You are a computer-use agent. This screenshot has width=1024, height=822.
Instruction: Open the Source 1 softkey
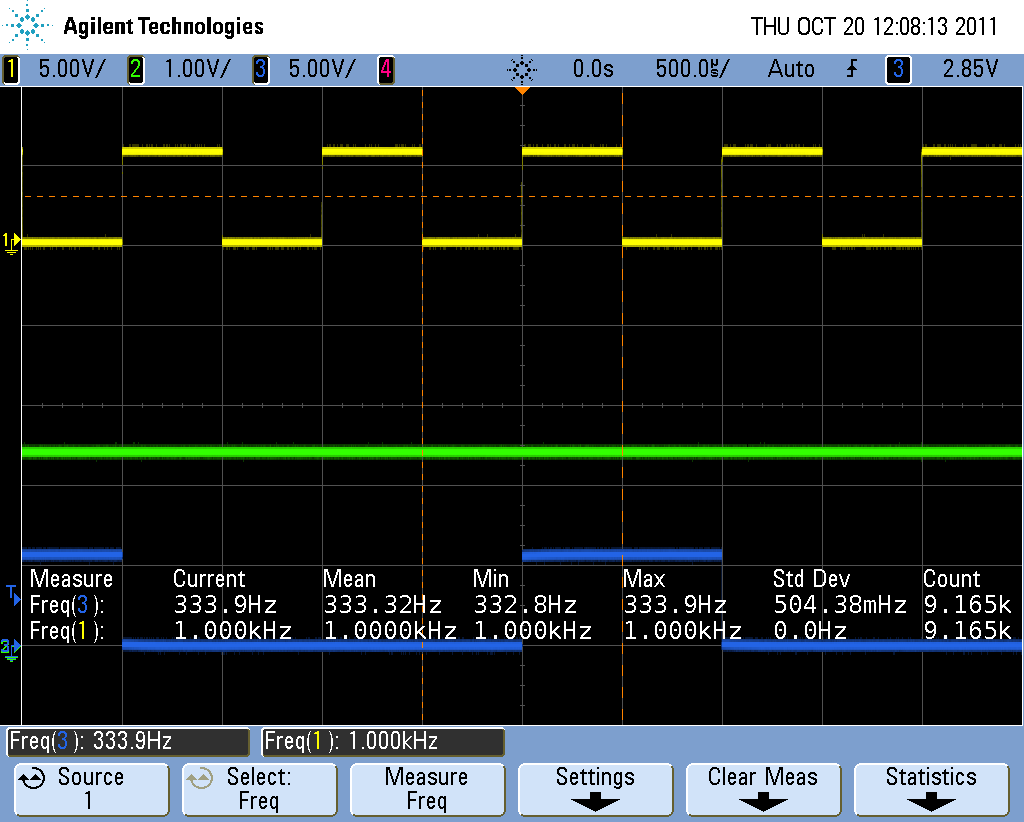[91, 789]
